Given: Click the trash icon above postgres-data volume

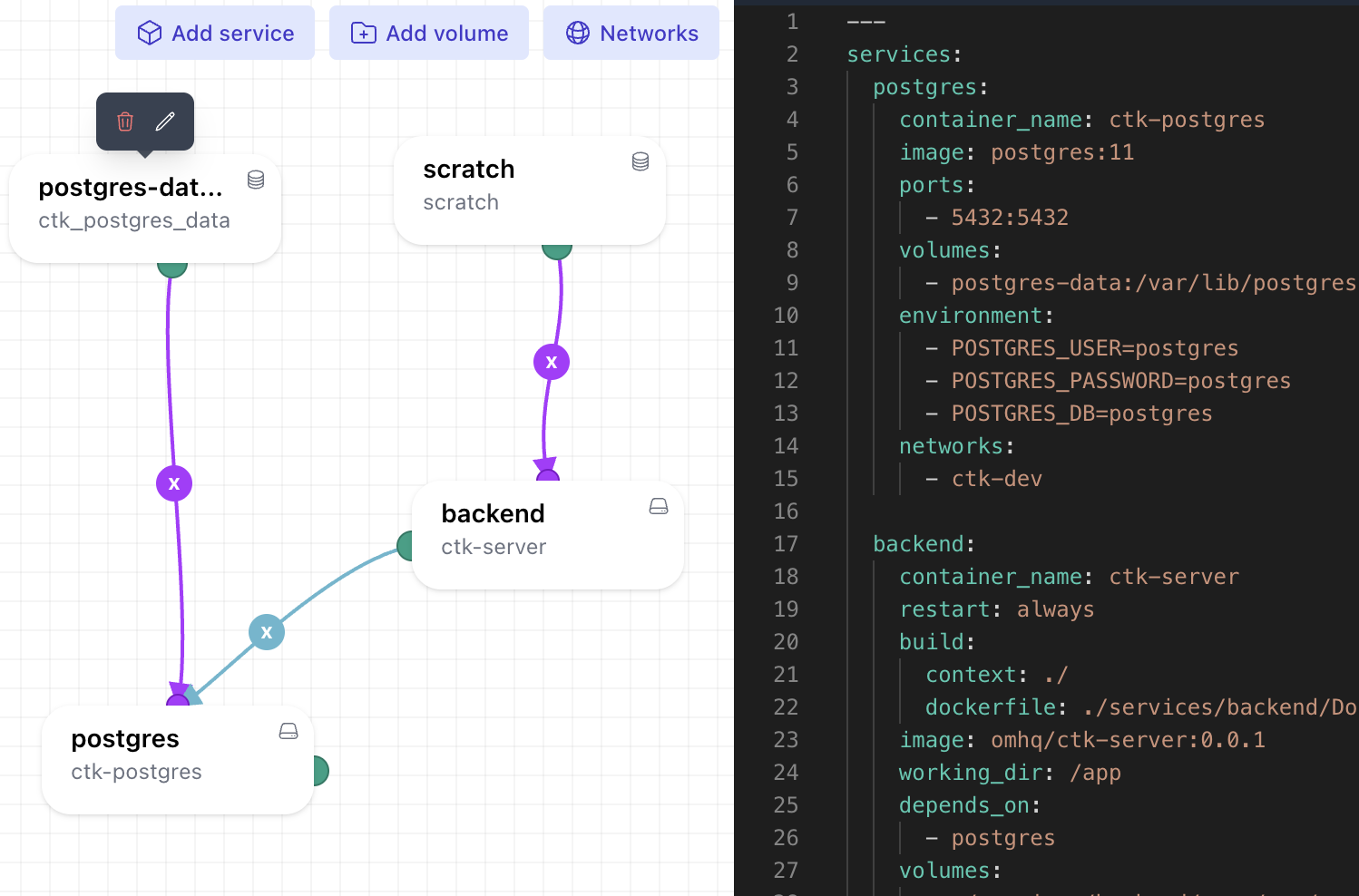Looking at the screenshot, I should (123, 122).
